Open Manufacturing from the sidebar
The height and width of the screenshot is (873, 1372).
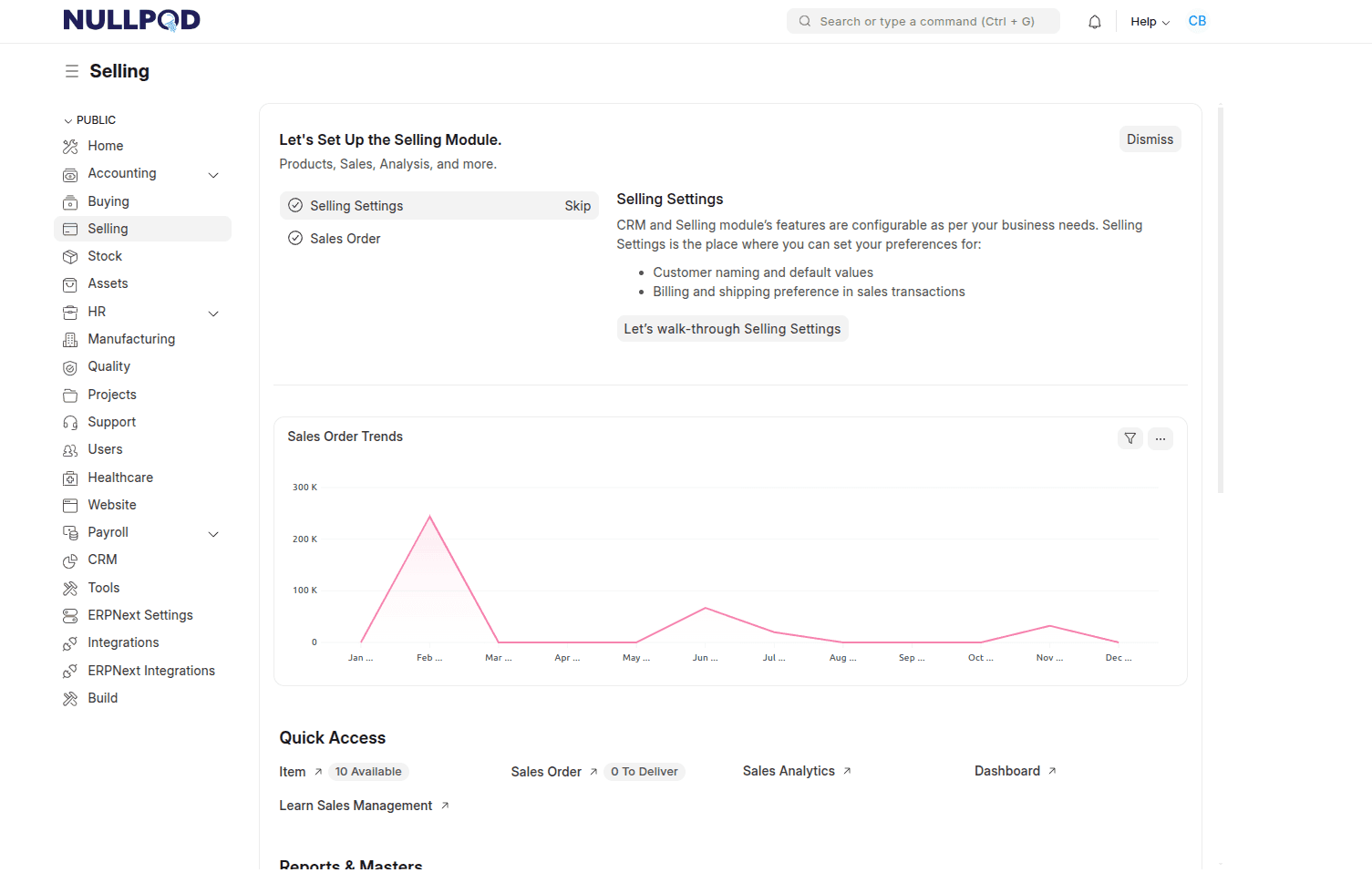pos(131,339)
